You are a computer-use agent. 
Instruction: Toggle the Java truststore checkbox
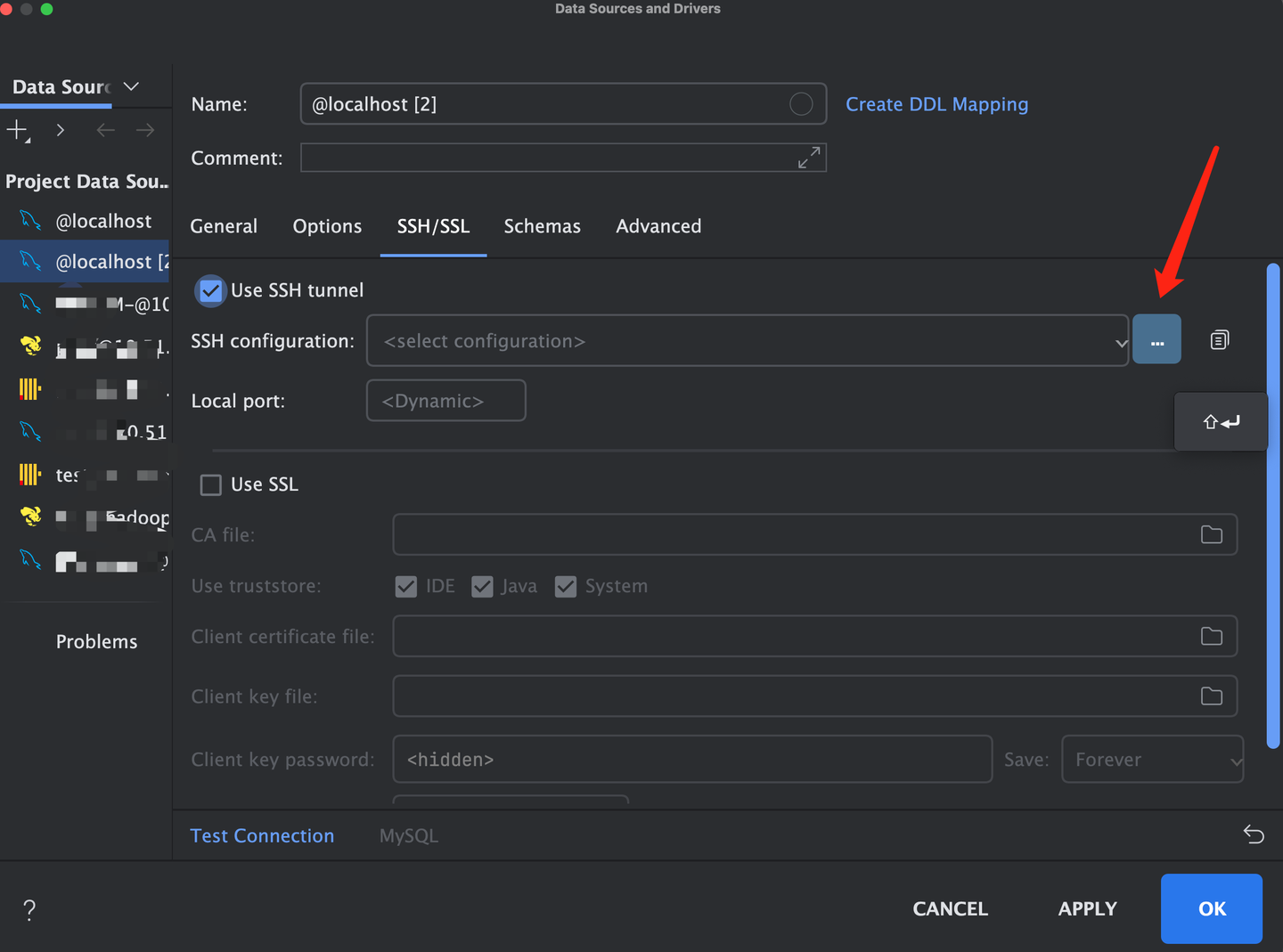tap(483, 586)
